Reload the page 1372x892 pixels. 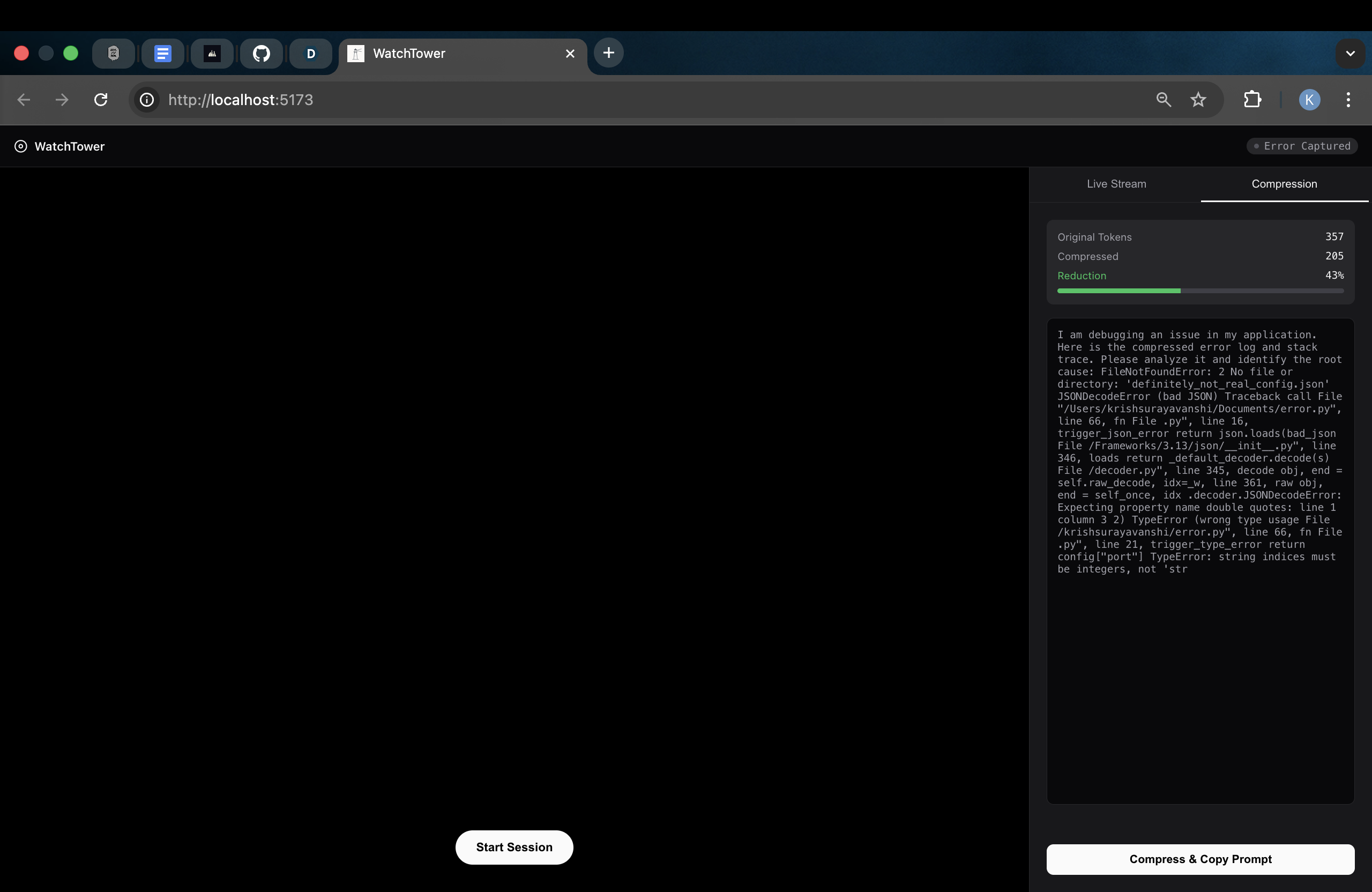(101, 100)
